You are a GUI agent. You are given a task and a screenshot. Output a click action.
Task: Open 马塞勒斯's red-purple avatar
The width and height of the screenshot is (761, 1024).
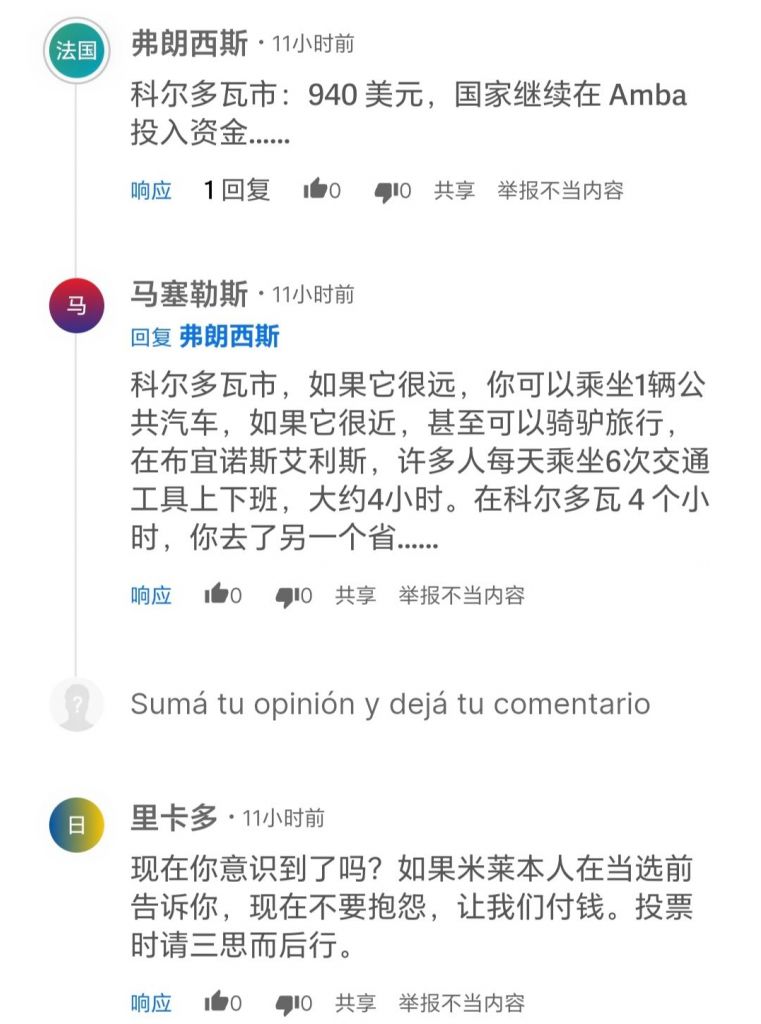(77, 305)
